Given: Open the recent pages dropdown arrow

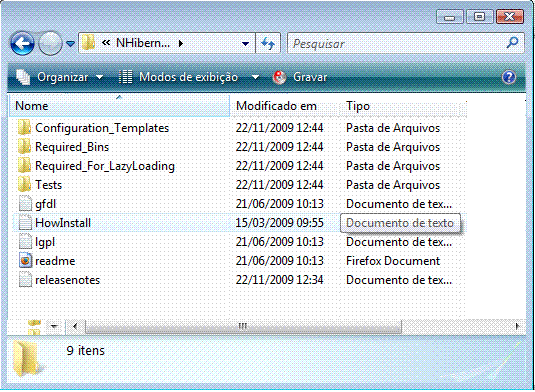Looking at the screenshot, I should coord(70,44).
